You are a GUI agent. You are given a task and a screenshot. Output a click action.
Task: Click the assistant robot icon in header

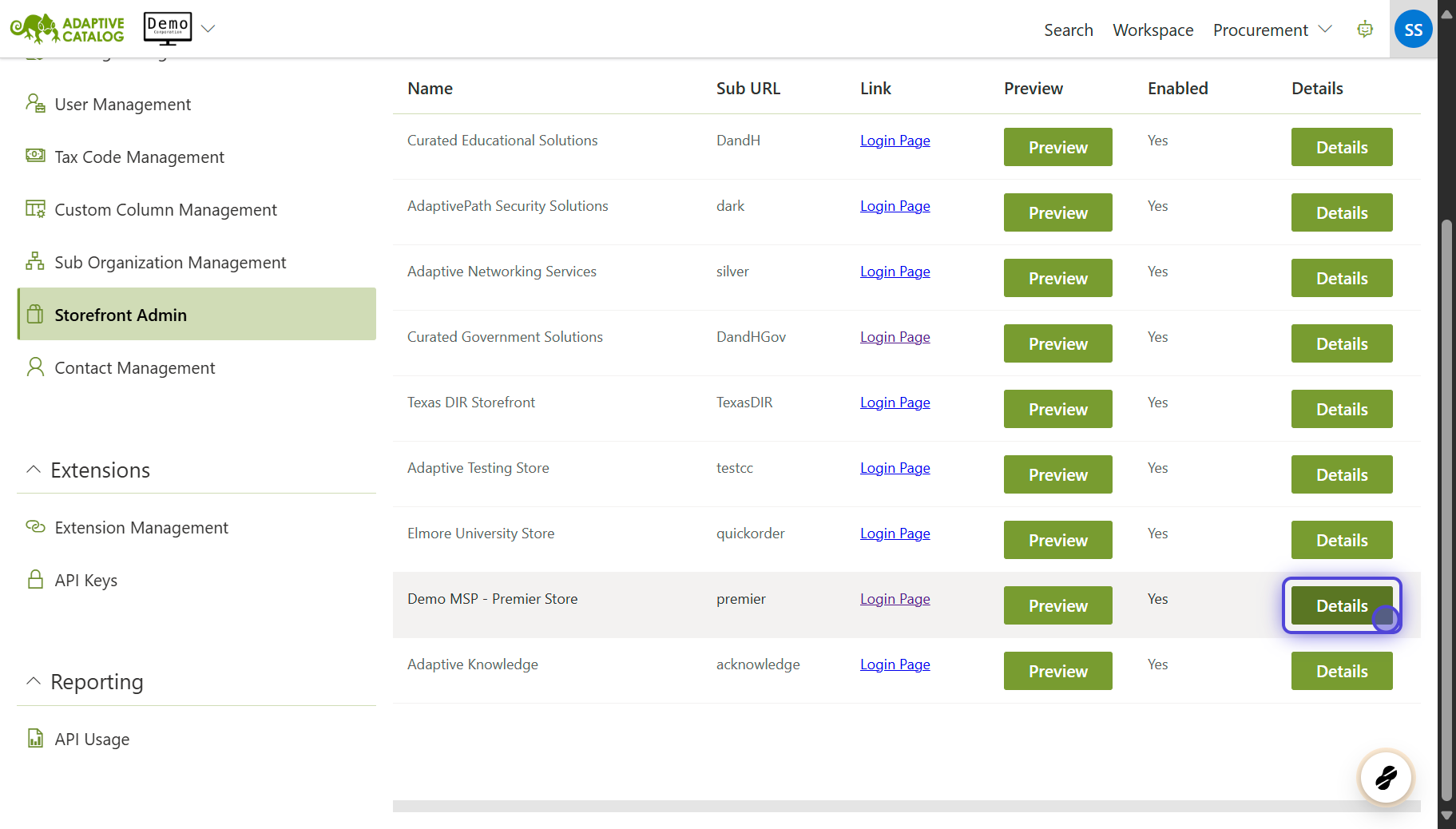1365,30
